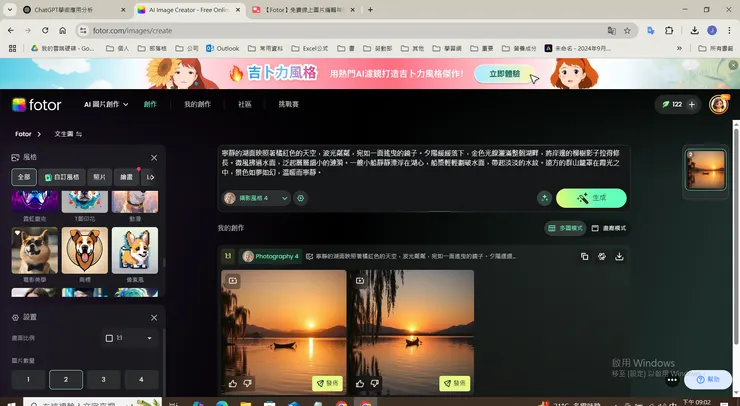Open the three-dots chat bubble button

pyautogui.click(x=672, y=380)
